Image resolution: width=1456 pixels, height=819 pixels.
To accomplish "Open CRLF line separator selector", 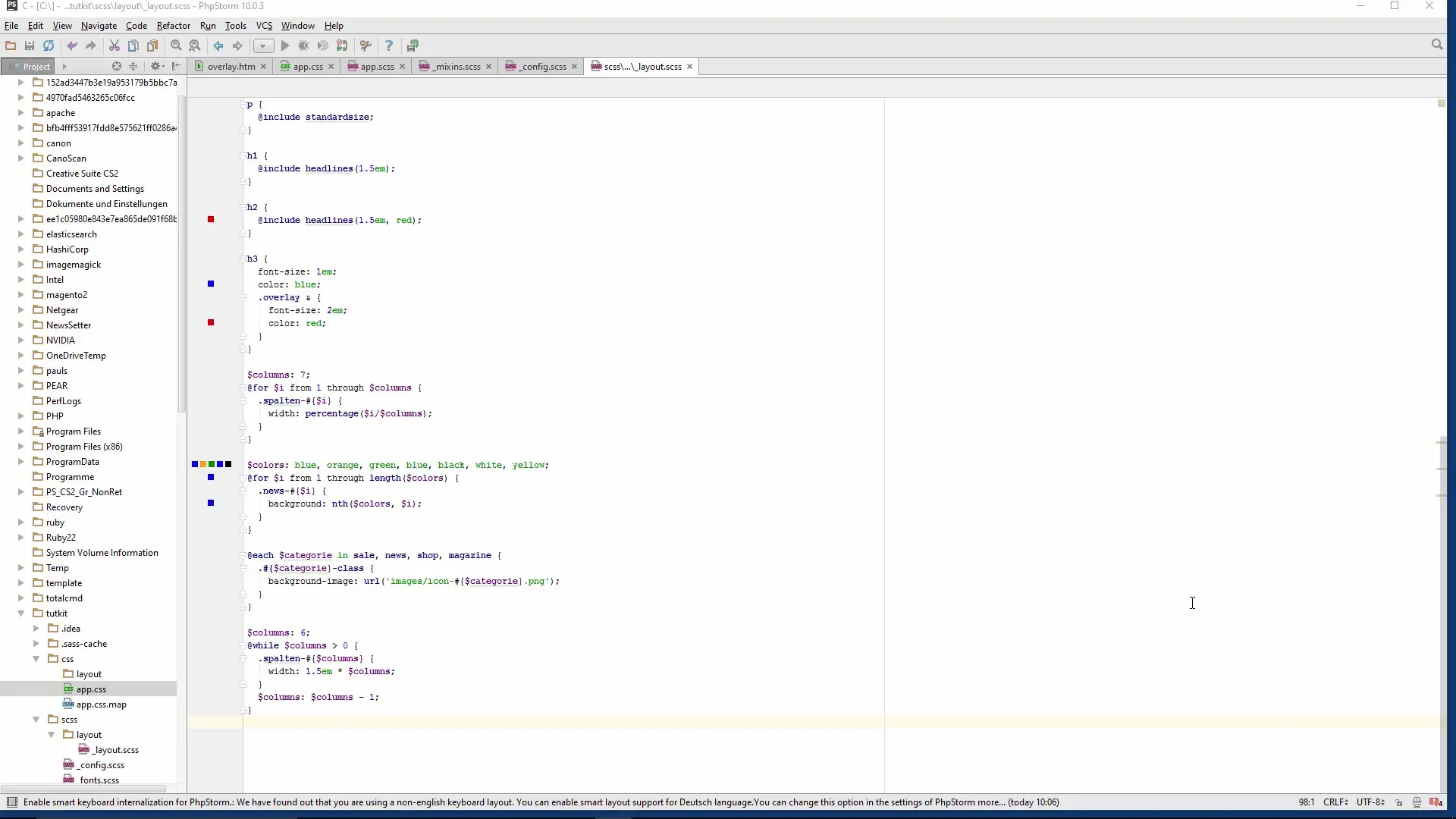I will coord(1335,802).
